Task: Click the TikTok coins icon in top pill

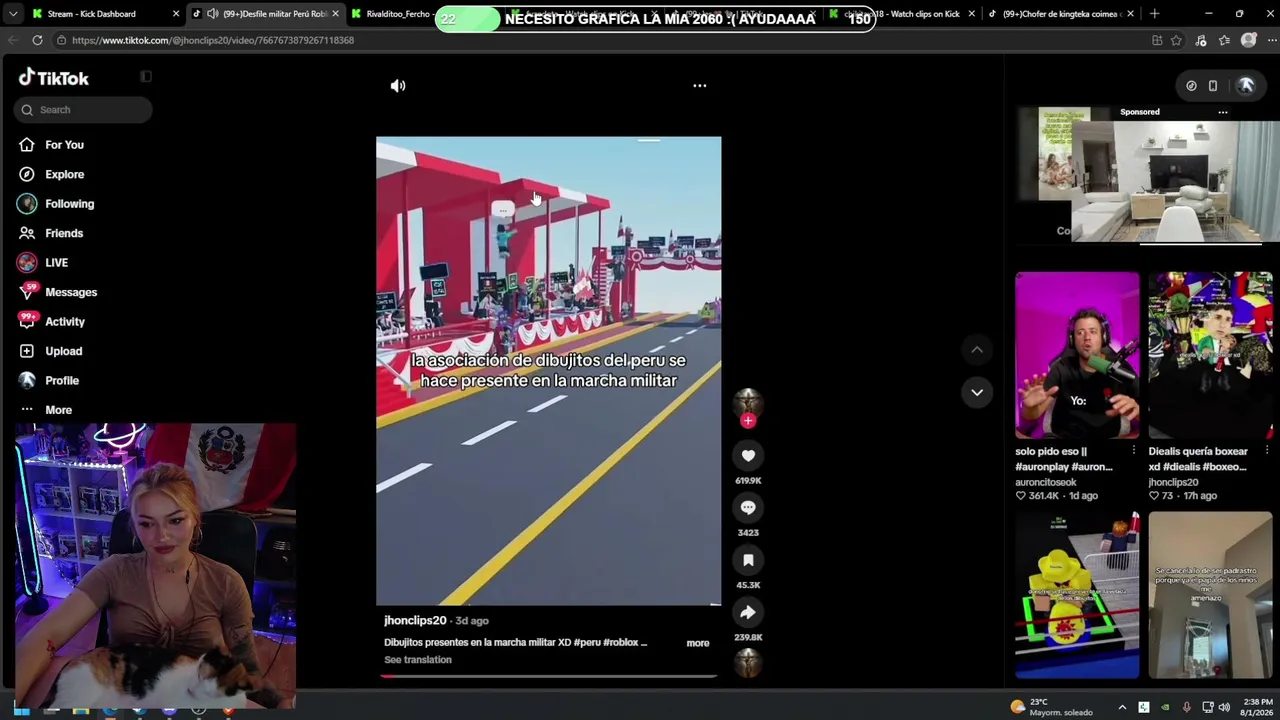Action: pos(1191,86)
